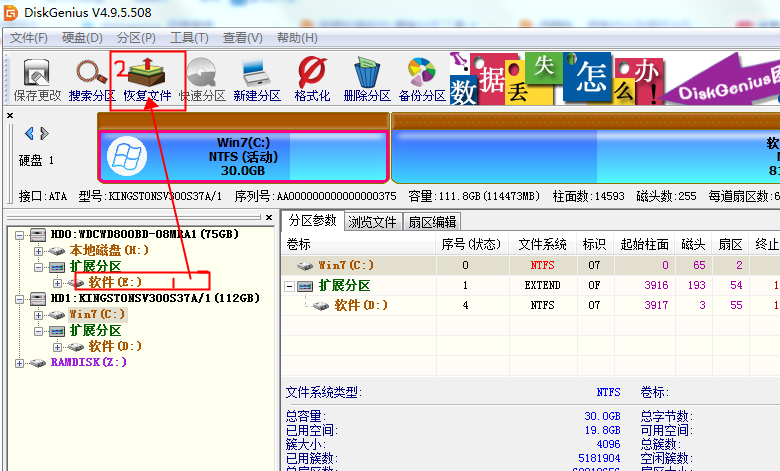The width and height of the screenshot is (780, 471).
Task: Switch to the 扇区编辑 tab
Action: [432, 222]
